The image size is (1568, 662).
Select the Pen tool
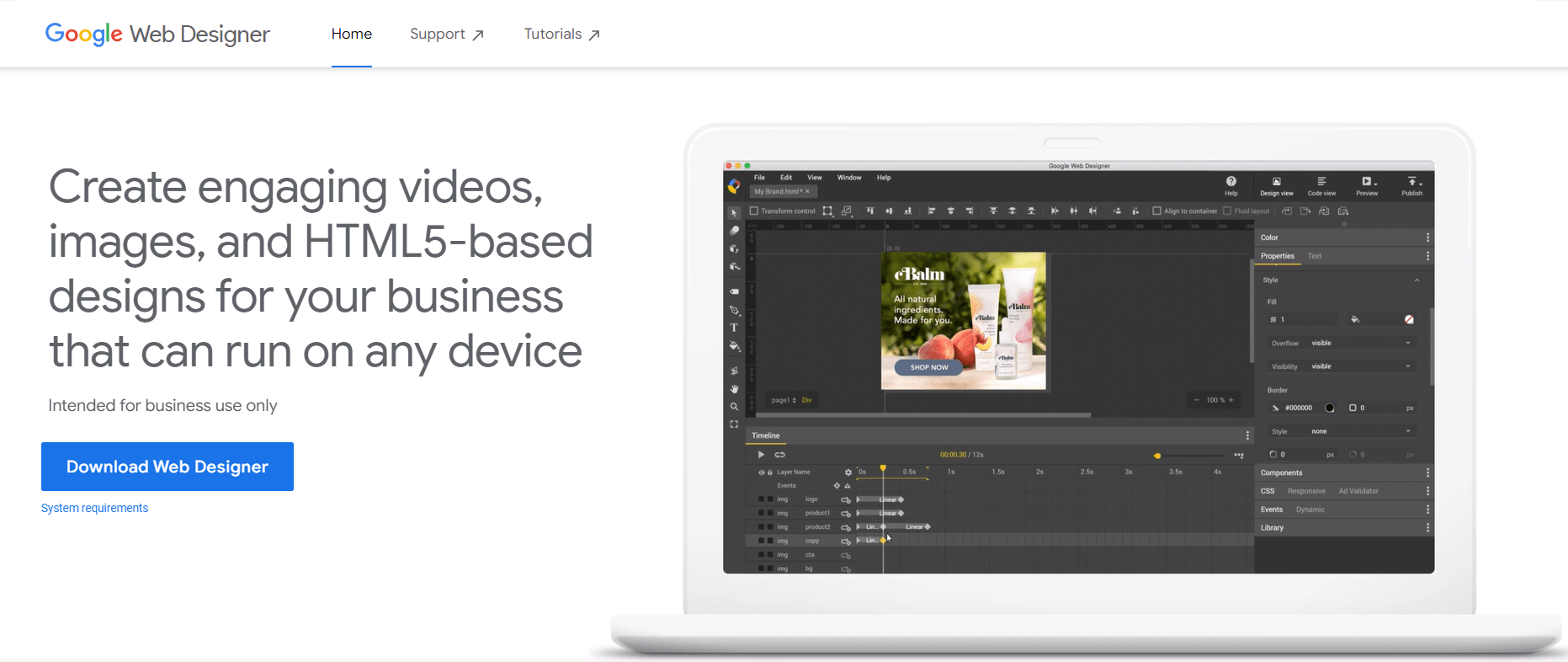tap(734, 310)
